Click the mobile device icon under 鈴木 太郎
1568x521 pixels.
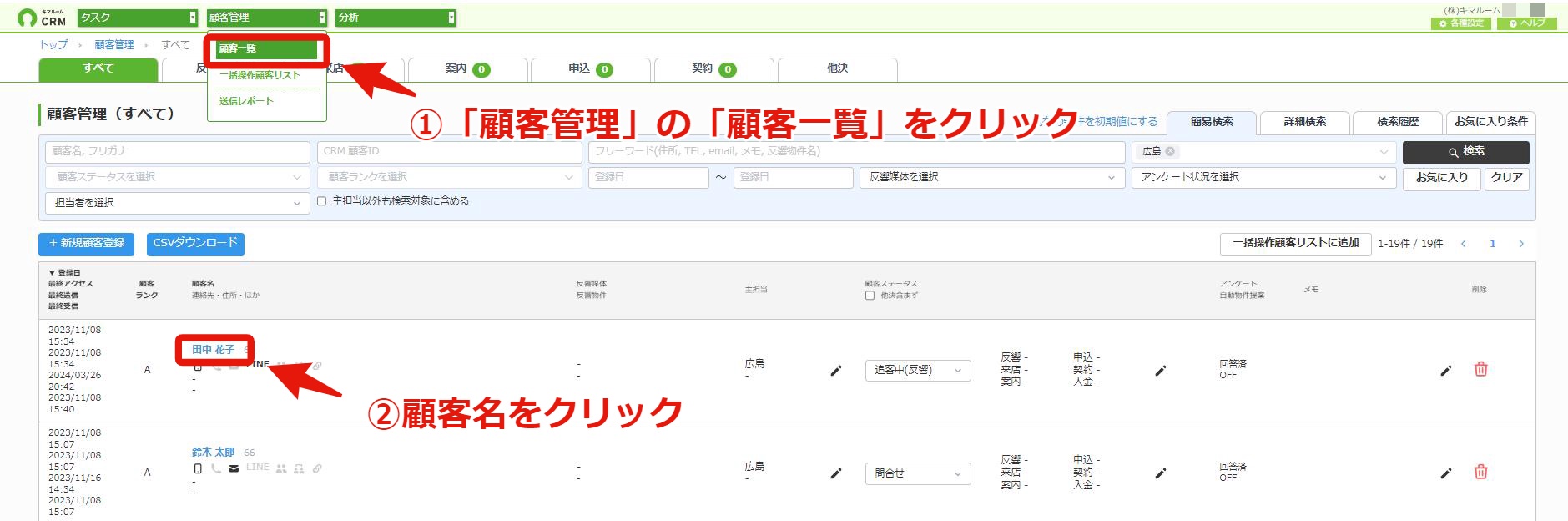[198, 468]
